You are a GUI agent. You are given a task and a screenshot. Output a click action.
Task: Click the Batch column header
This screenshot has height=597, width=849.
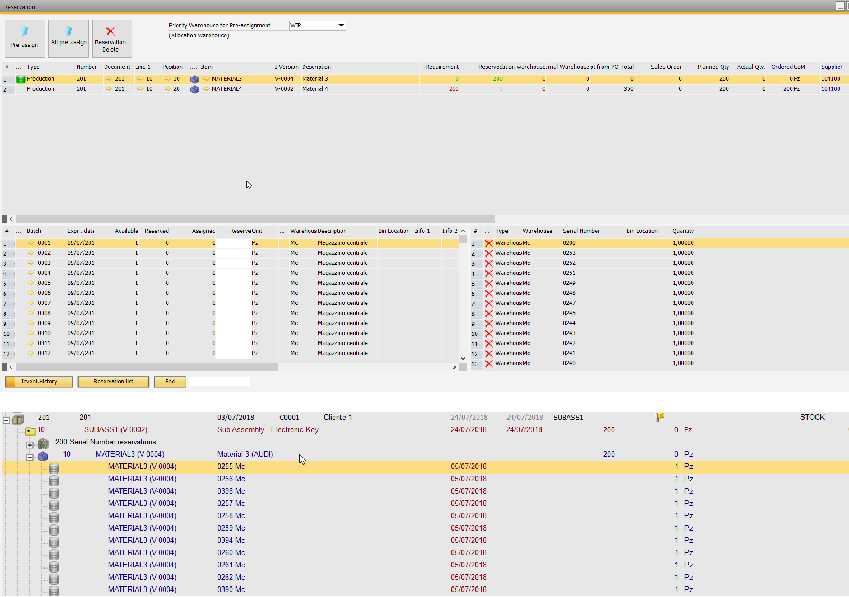coord(34,231)
